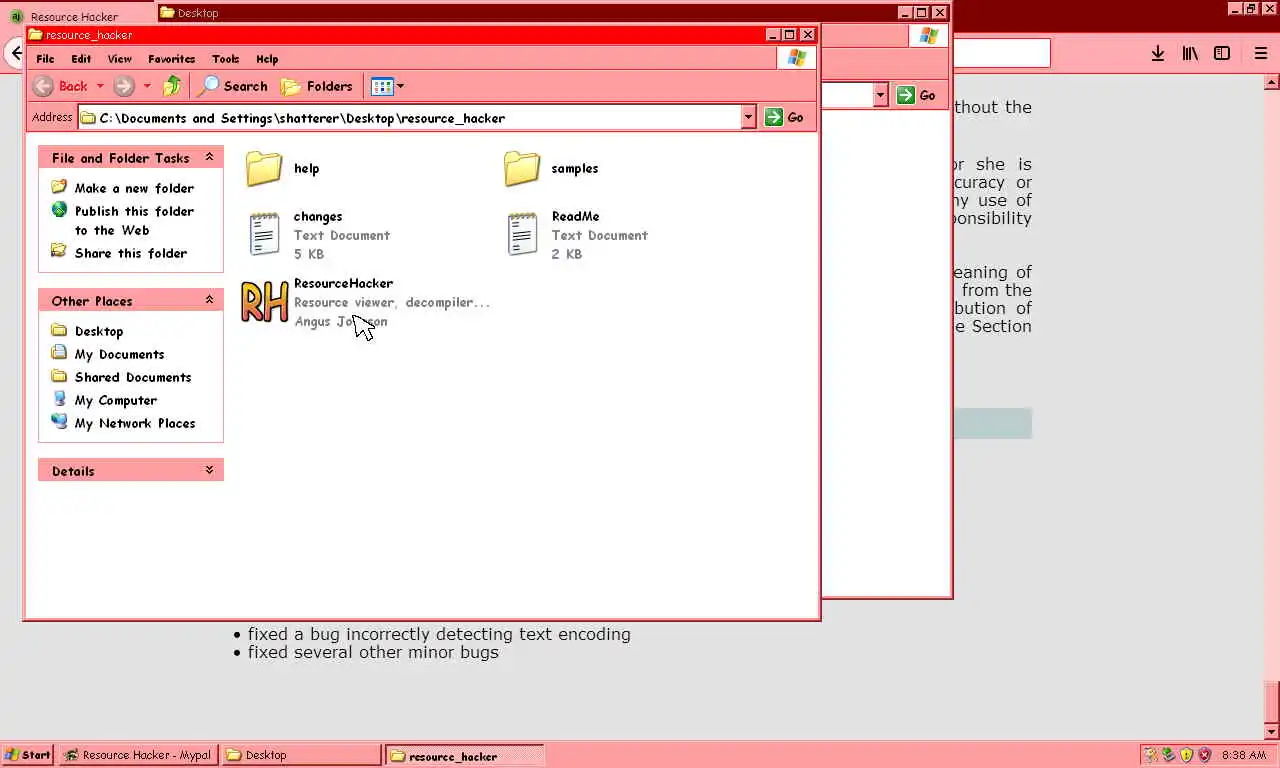Viewport: 1280px width, 768px height.
Task: Open the Help menu
Action: point(267,59)
